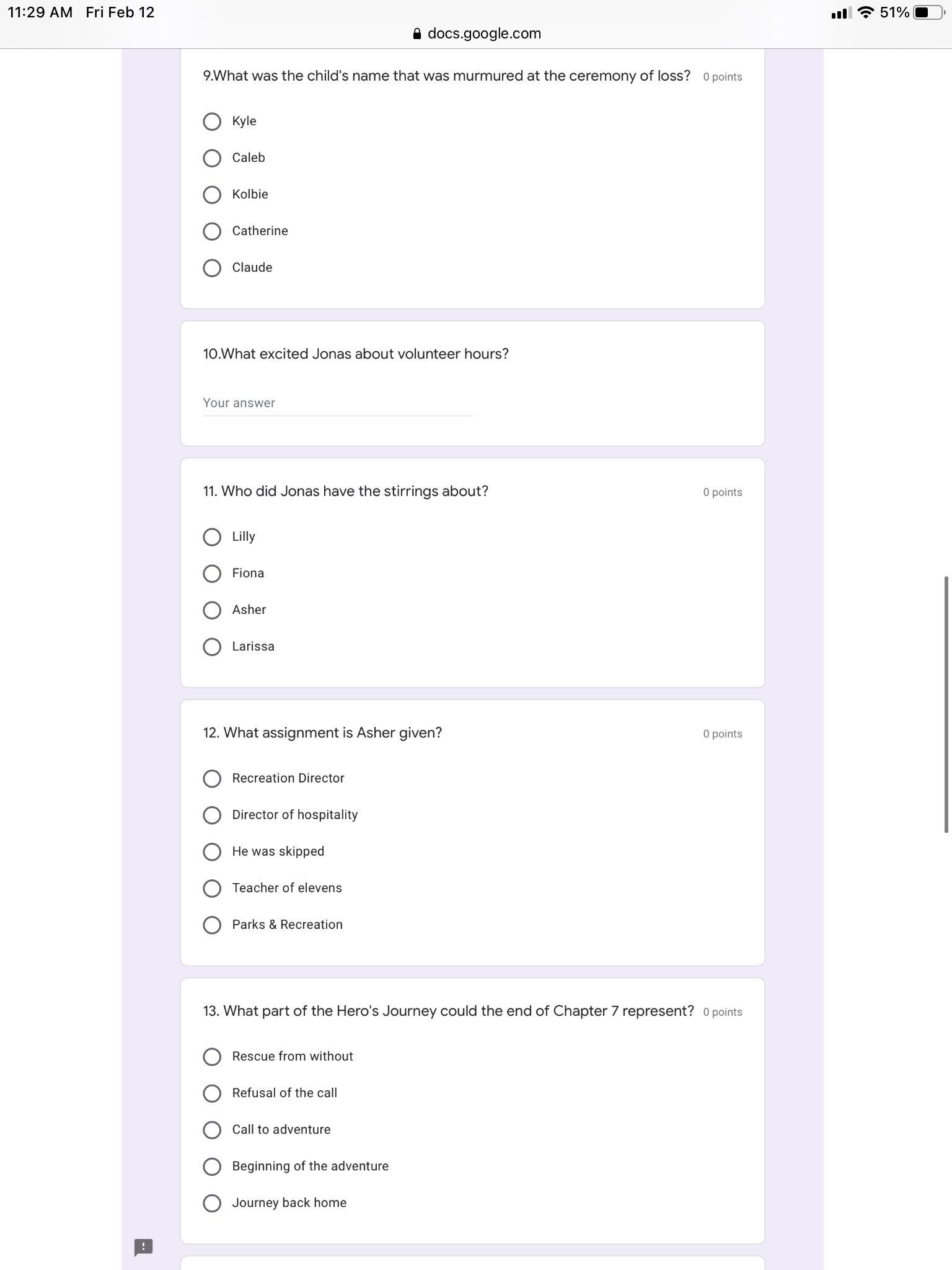The image size is (952, 1270).
Task: Select the Claude option for question 9
Action: point(212,268)
